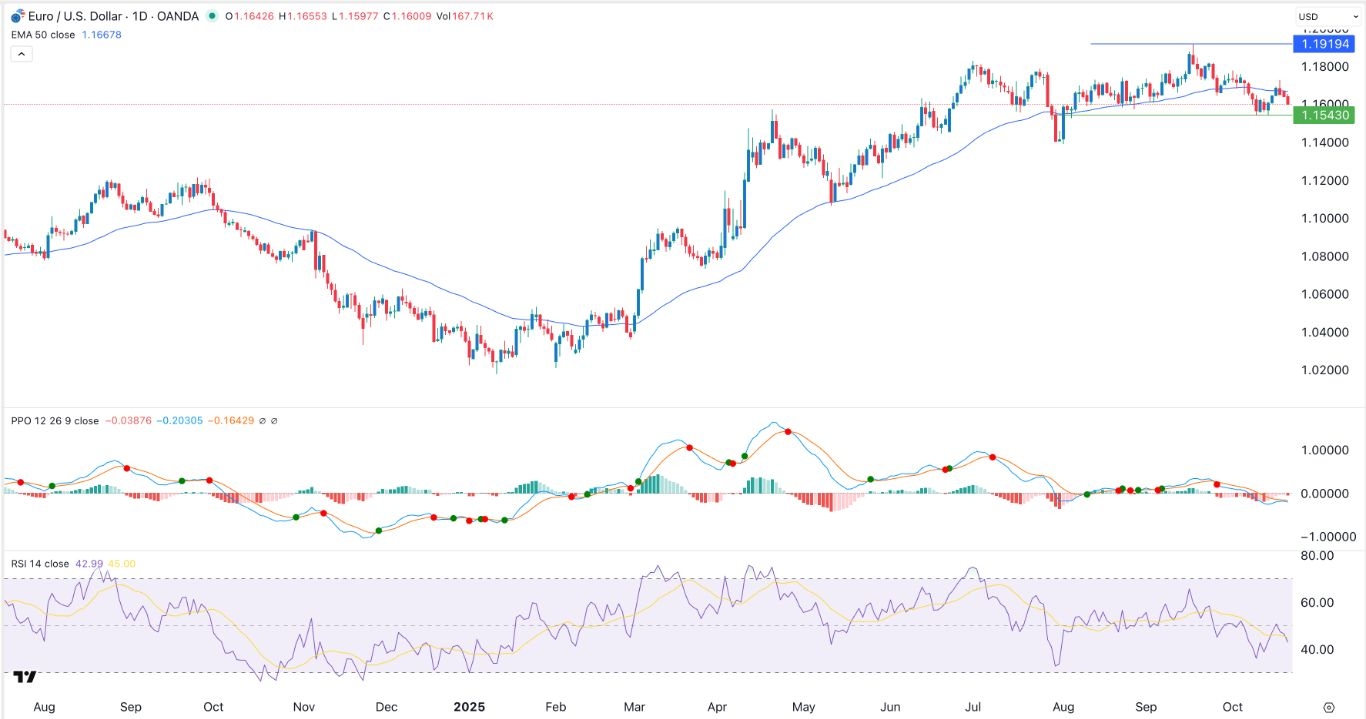Click the blue 1.19194 price label

coord(1325,44)
